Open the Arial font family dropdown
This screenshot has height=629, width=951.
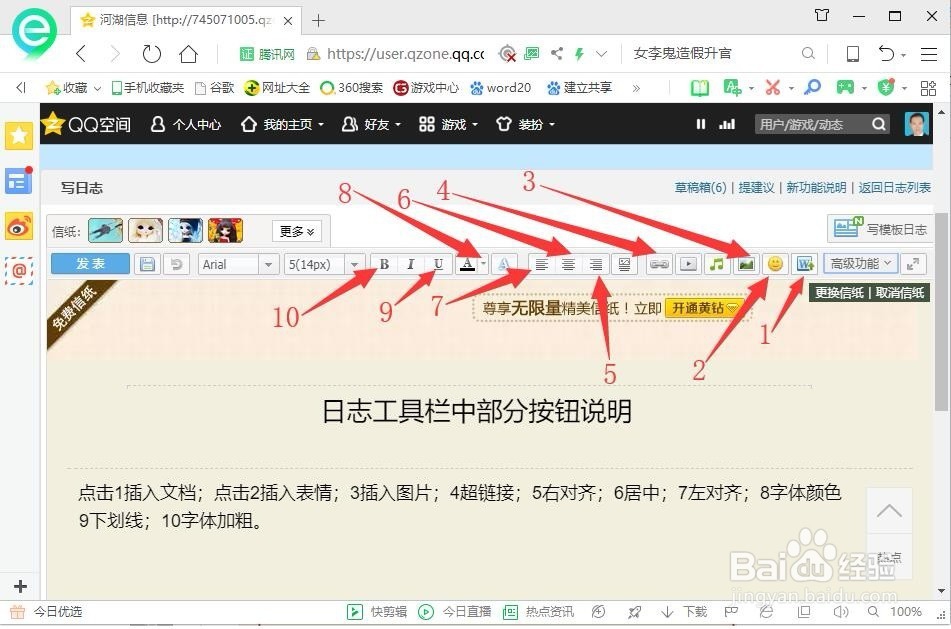point(237,264)
